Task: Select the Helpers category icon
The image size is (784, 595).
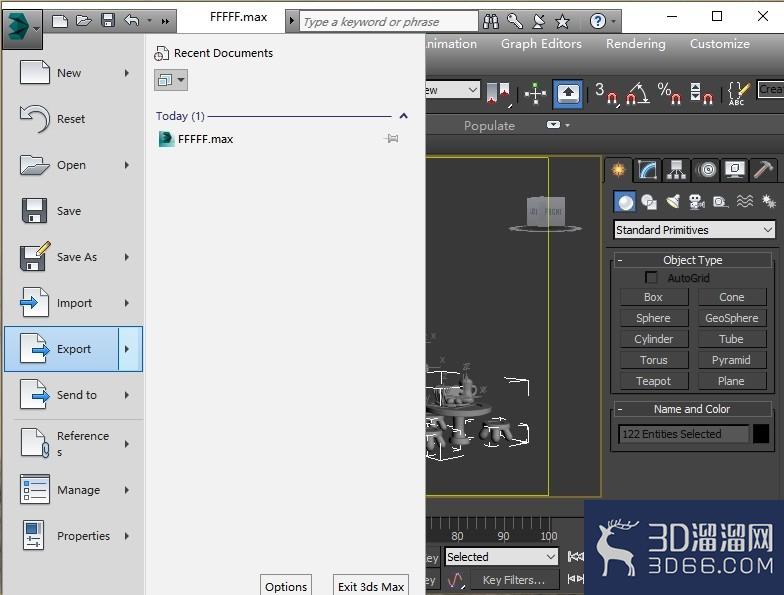Action: [x=720, y=202]
